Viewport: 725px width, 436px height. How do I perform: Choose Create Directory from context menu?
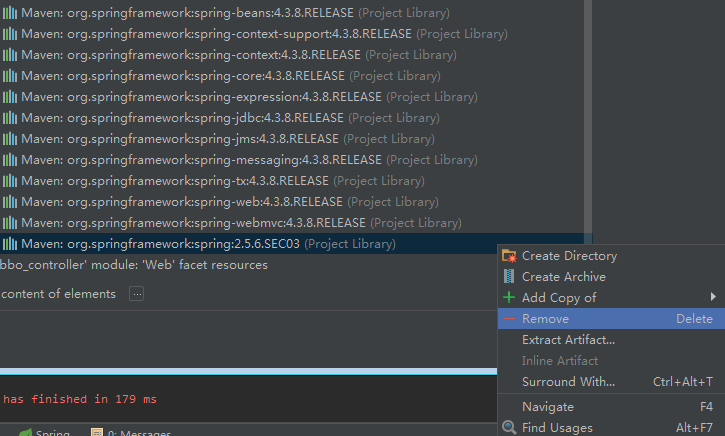point(611,256)
